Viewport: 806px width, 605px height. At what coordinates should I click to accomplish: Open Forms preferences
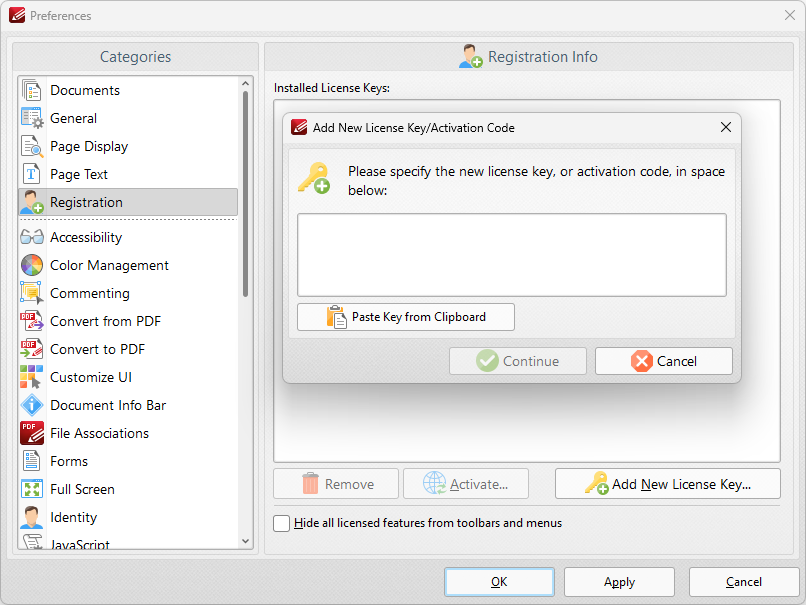pos(128,461)
